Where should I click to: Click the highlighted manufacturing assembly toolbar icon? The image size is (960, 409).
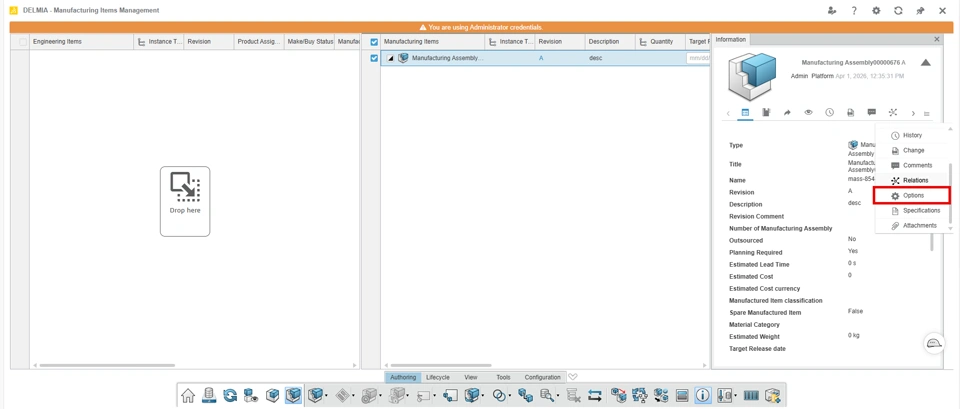(x=293, y=396)
